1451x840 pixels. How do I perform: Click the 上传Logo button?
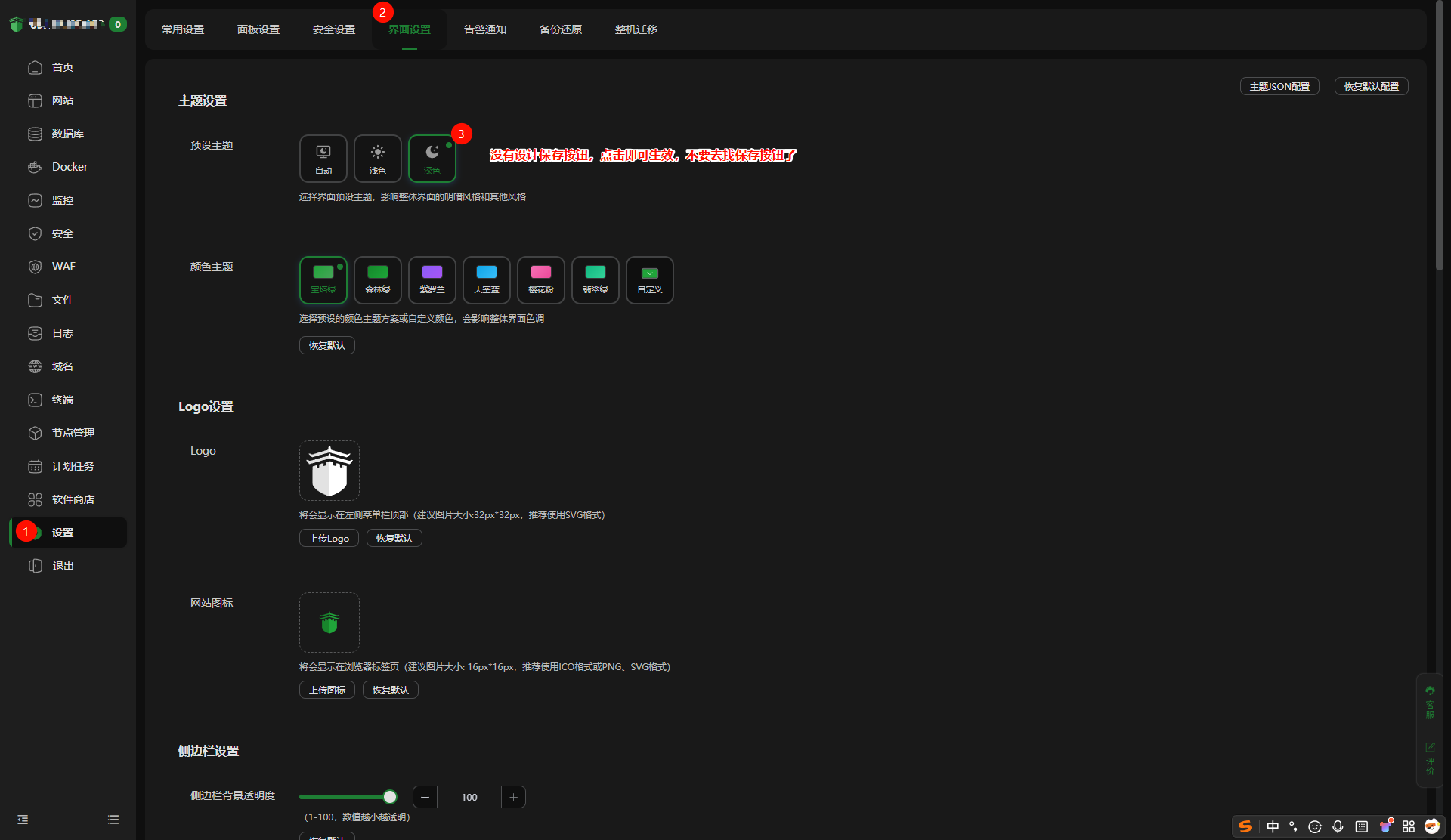pos(328,538)
